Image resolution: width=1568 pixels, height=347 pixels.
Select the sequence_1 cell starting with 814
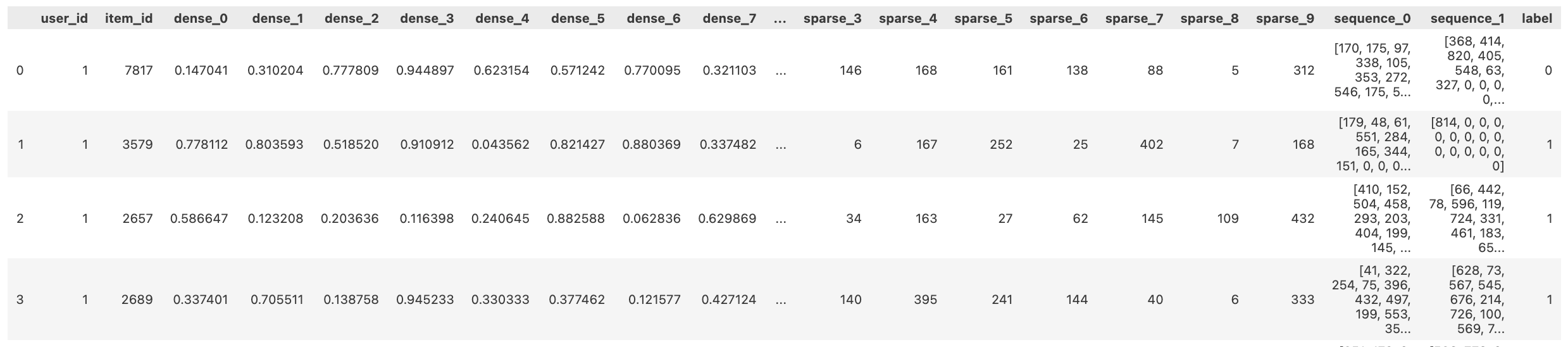(1467, 144)
